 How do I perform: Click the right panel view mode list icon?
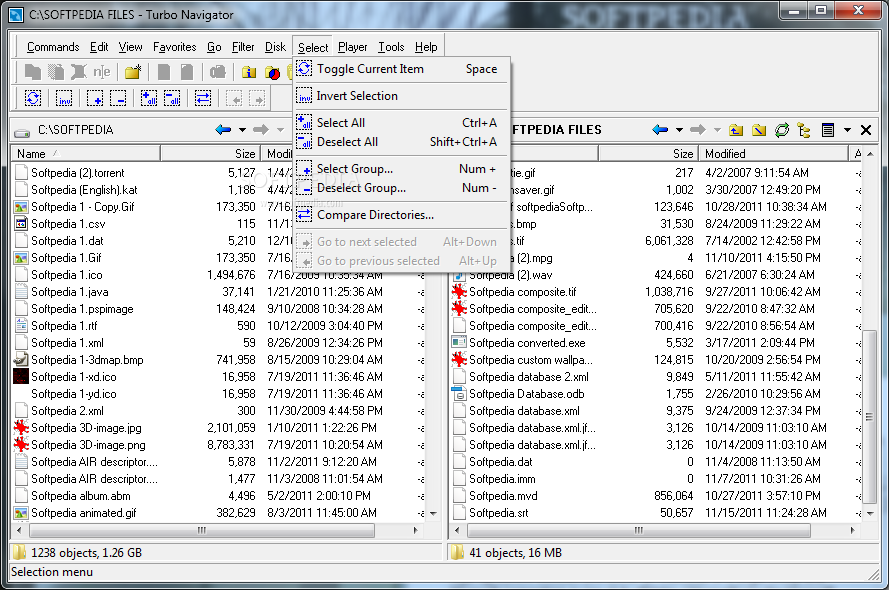coord(828,130)
